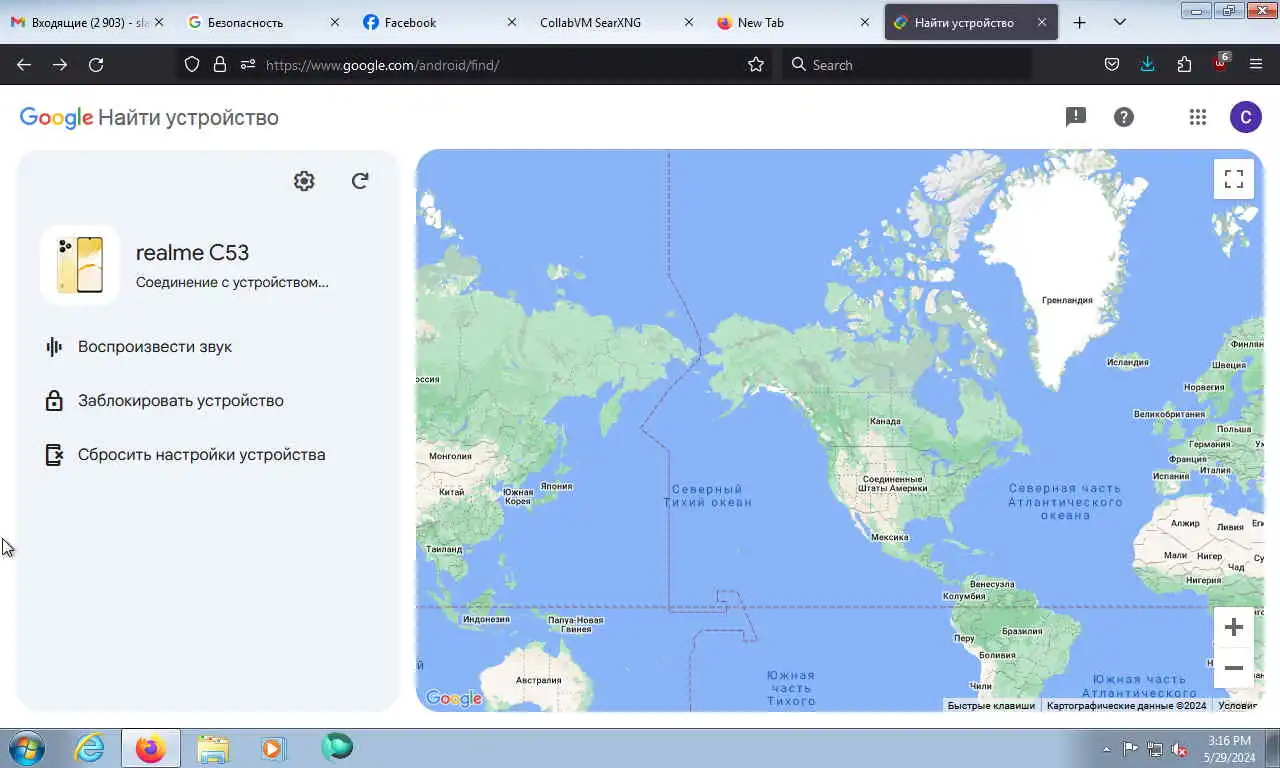This screenshot has width=1280, height=768.
Task: Open Find My Device settings gear
Action: coord(304,181)
